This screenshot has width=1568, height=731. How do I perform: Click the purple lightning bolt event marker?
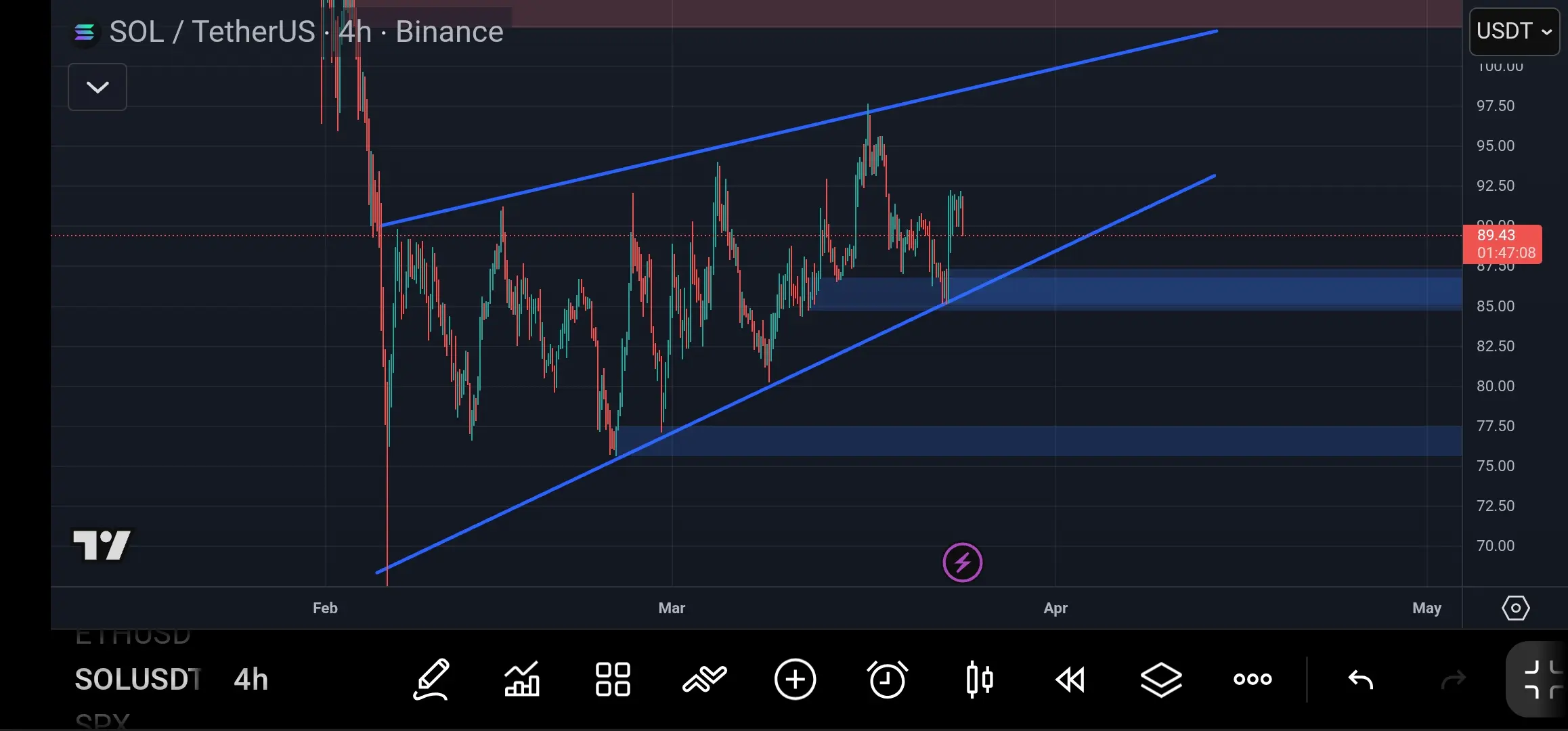pyautogui.click(x=962, y=562)
